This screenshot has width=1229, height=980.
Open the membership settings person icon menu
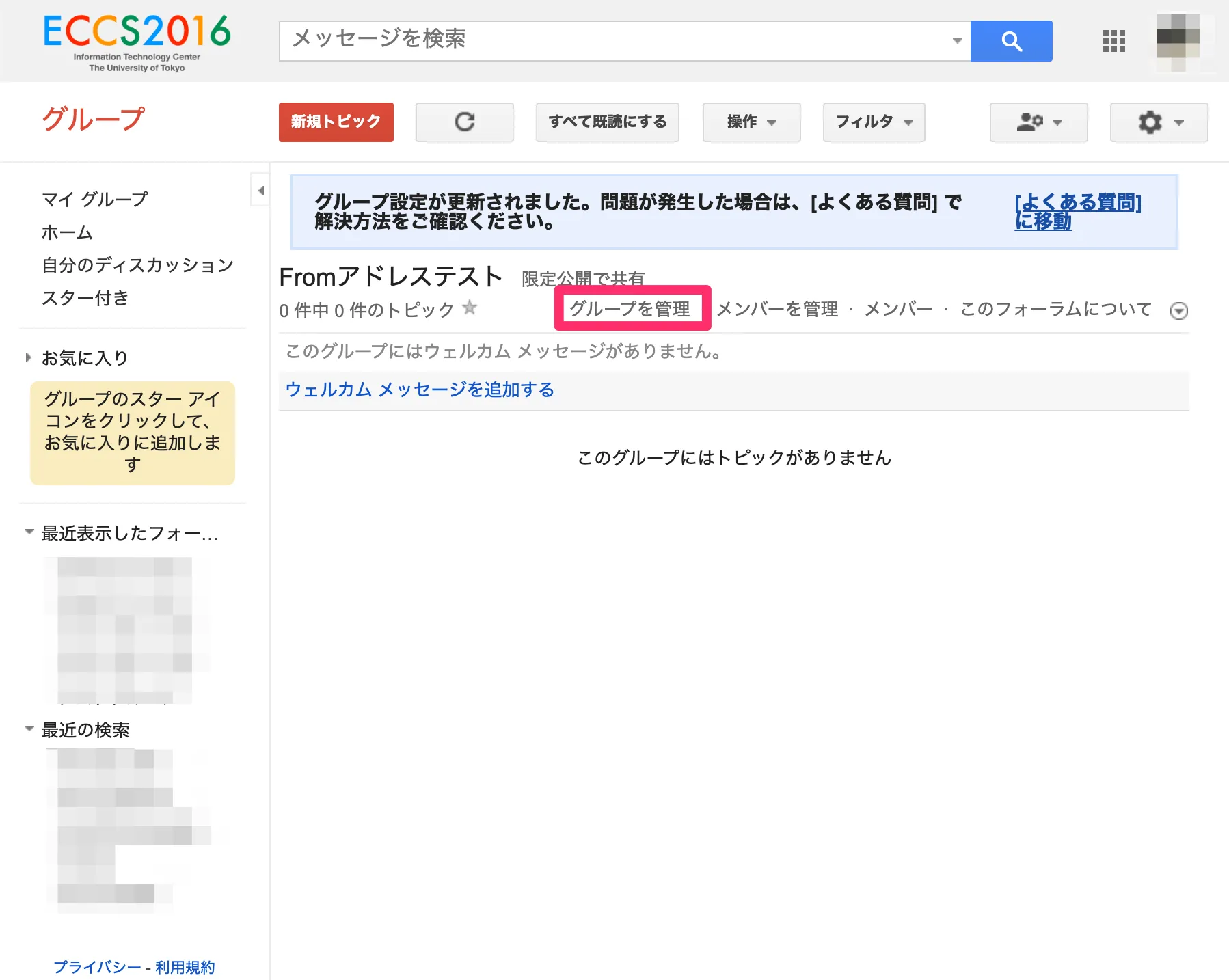coord(1038,122)
